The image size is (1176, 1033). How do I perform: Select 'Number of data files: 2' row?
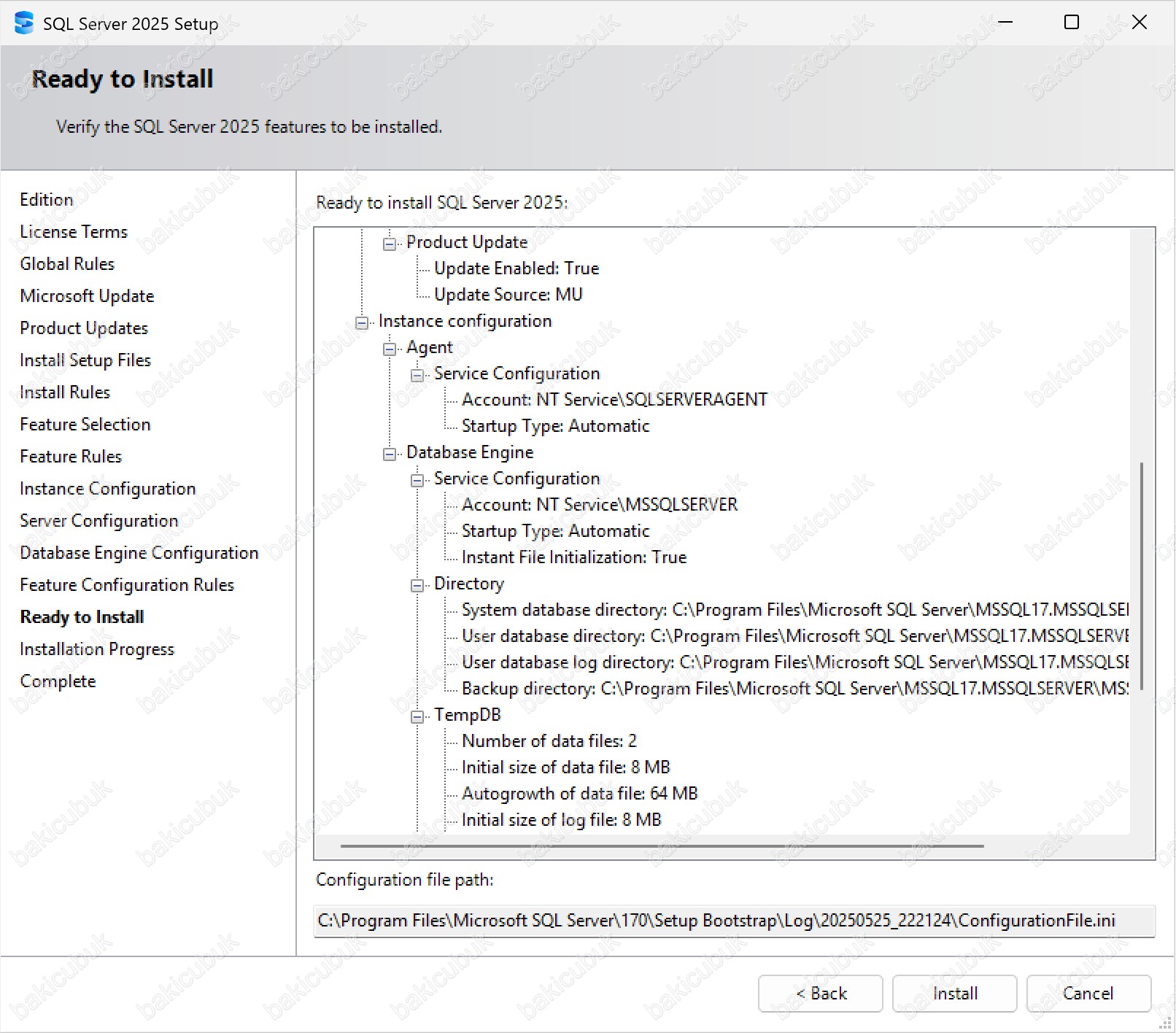click(x=549, y=741)
